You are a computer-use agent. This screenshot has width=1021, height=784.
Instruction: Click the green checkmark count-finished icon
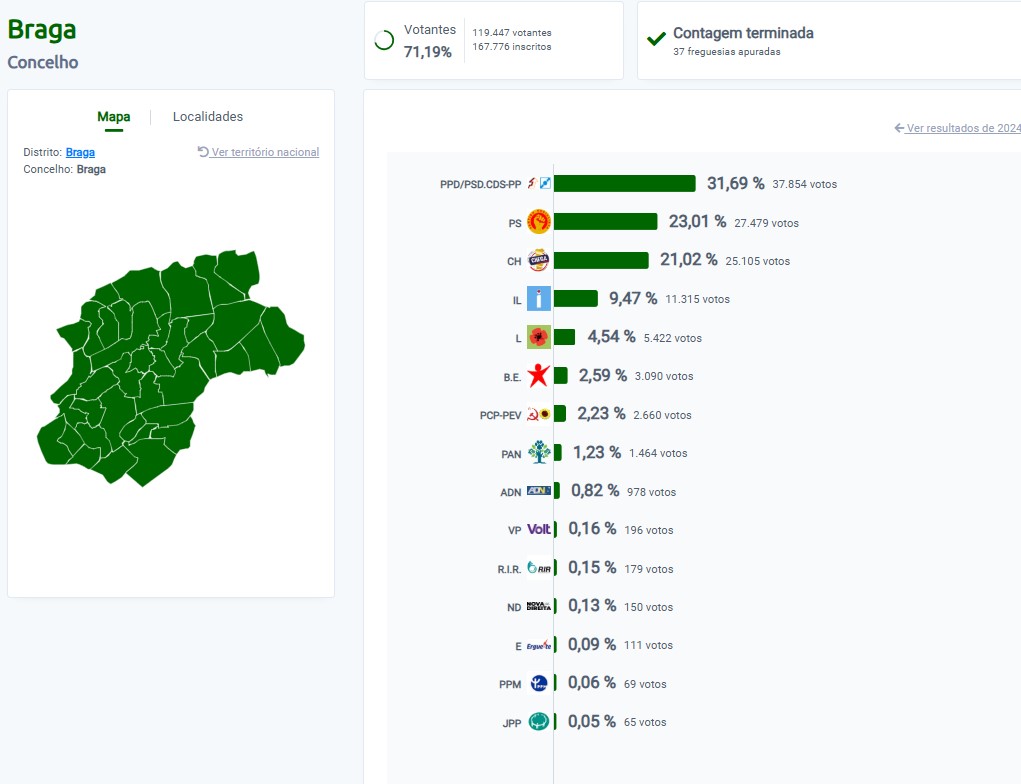[656, 39]
